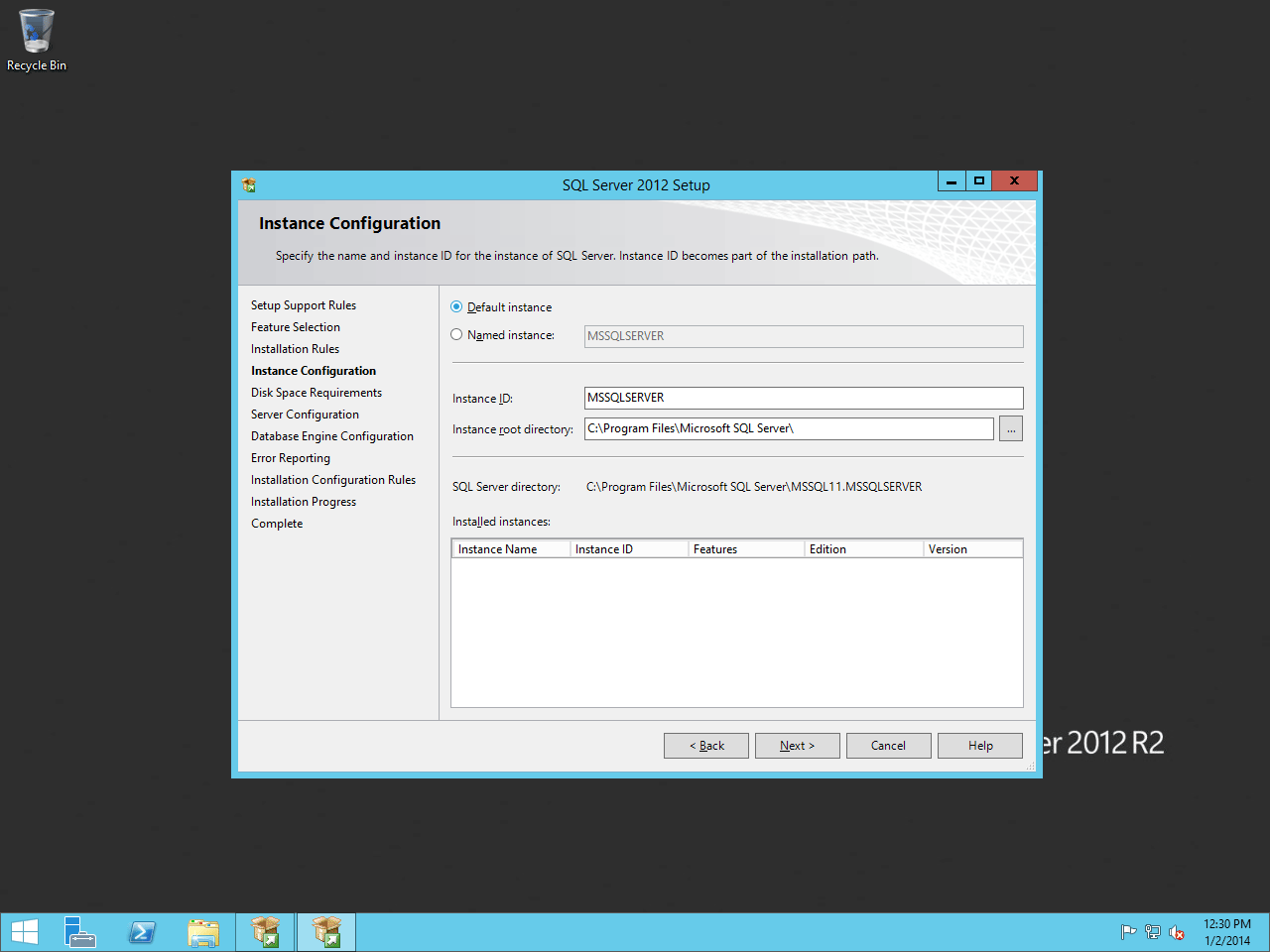Select the Named instance radio button
The width and height of the screenshot is (1270, 952).
tap(456, 334)
